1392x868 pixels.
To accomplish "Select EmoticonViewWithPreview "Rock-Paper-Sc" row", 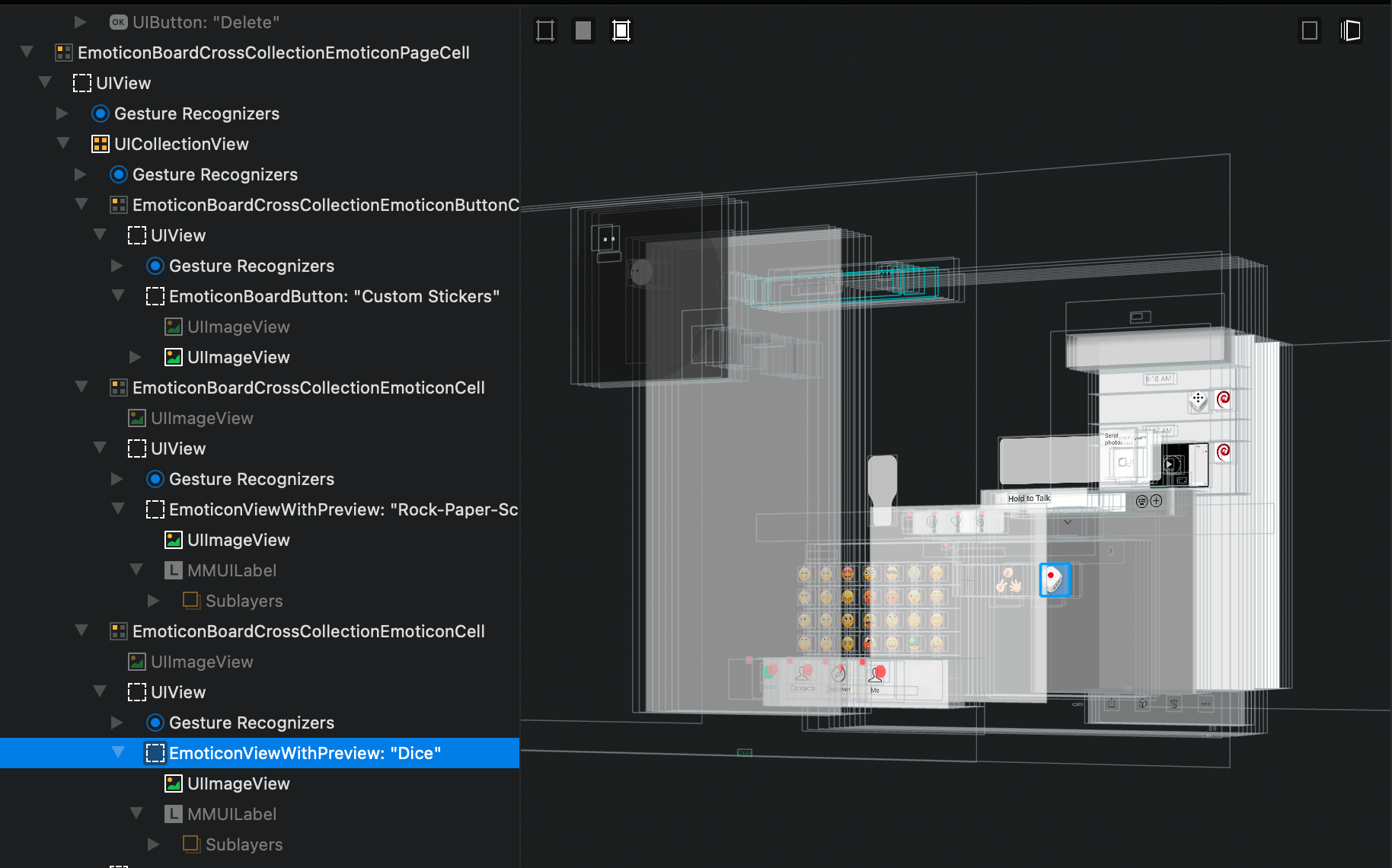I will [x=260, y=509].
